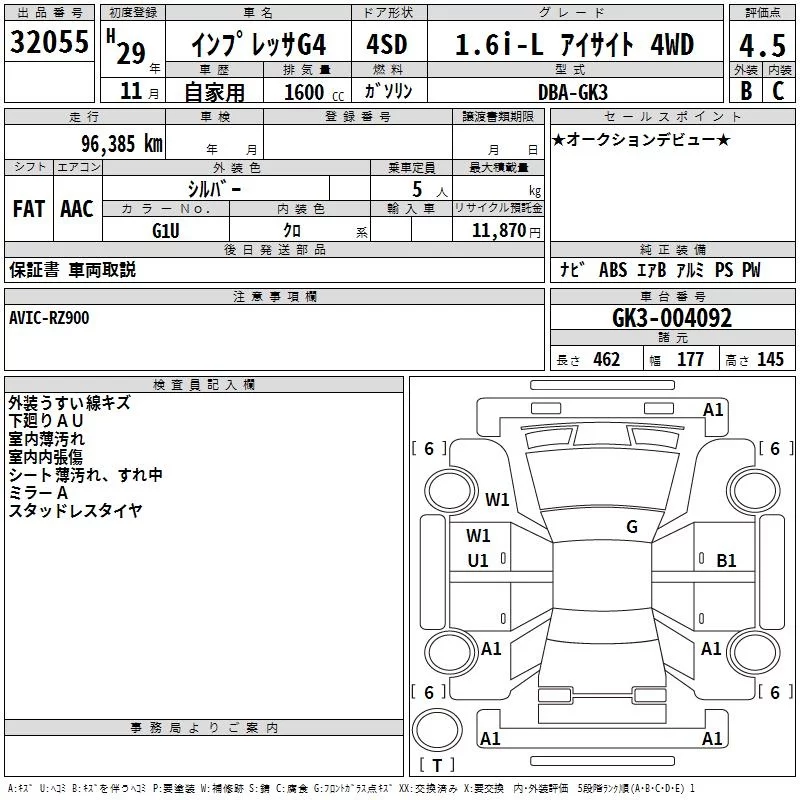Select note シート薄汚れ、すれ中
Viewport: 800px width, 800px height.
85,474
